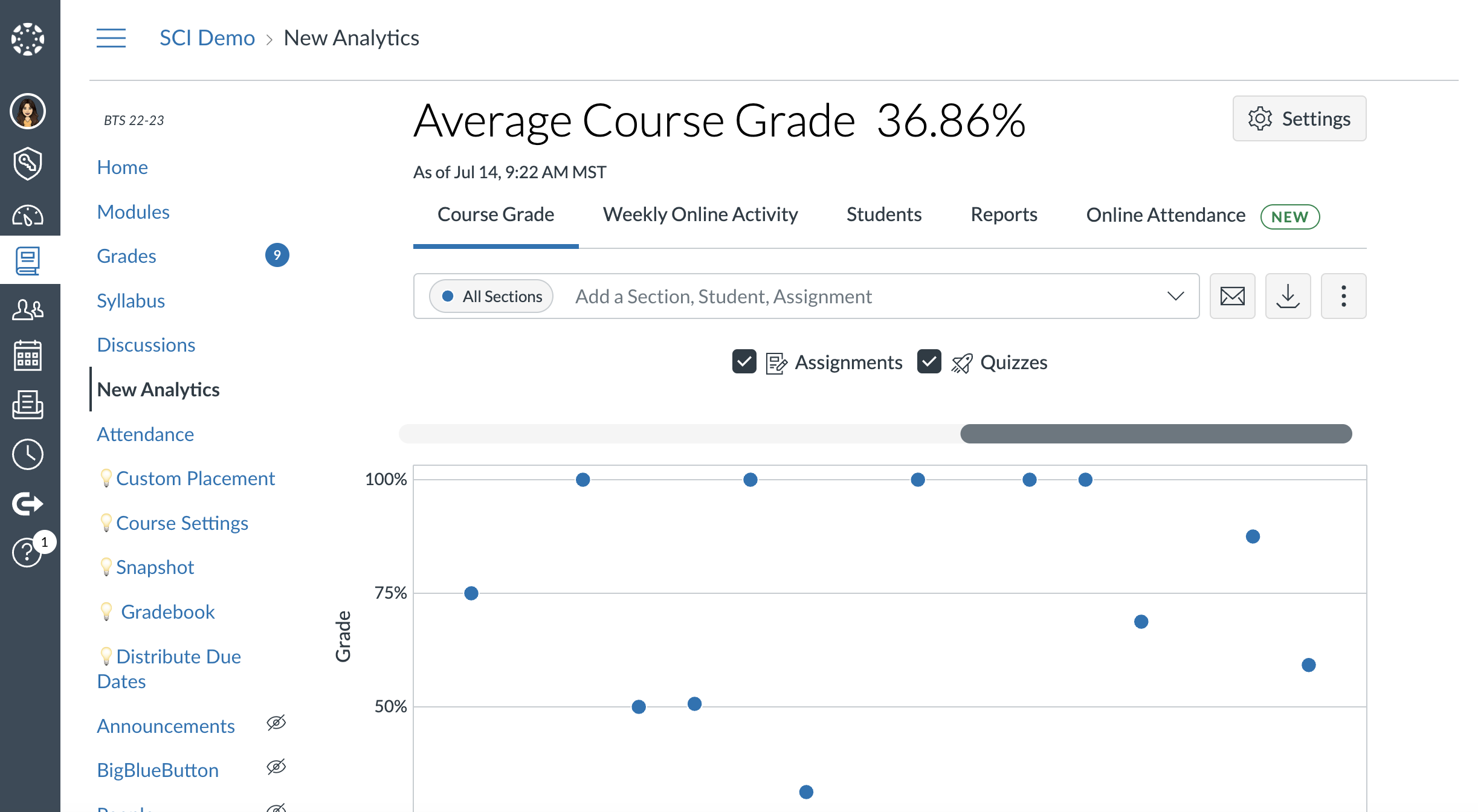Click the light track of chart slider
This screenshot has height=812, width=1478.
[679, 434]
